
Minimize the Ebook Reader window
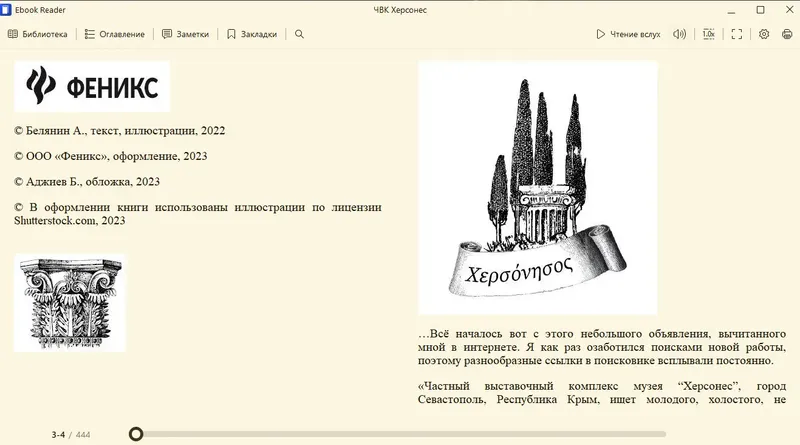(x=732, y=10)
